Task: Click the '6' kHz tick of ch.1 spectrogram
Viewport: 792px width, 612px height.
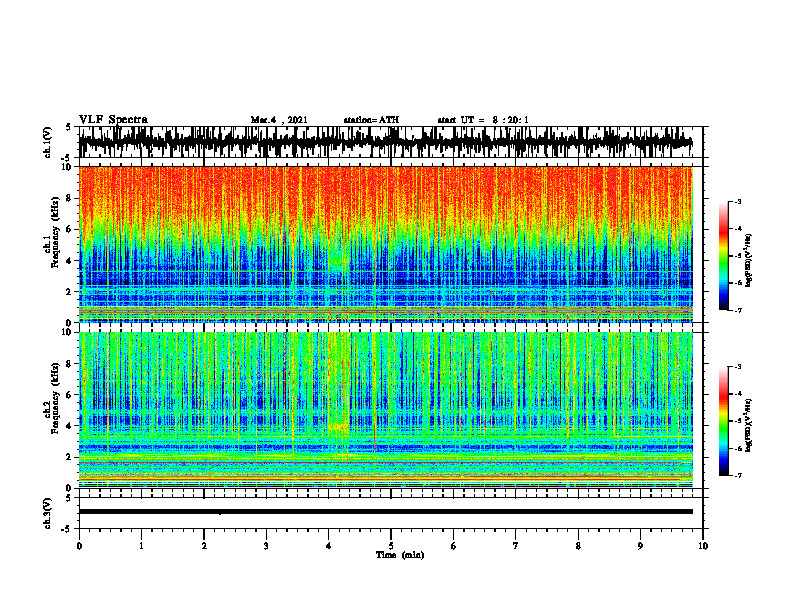Action: [x=69, y=230]
